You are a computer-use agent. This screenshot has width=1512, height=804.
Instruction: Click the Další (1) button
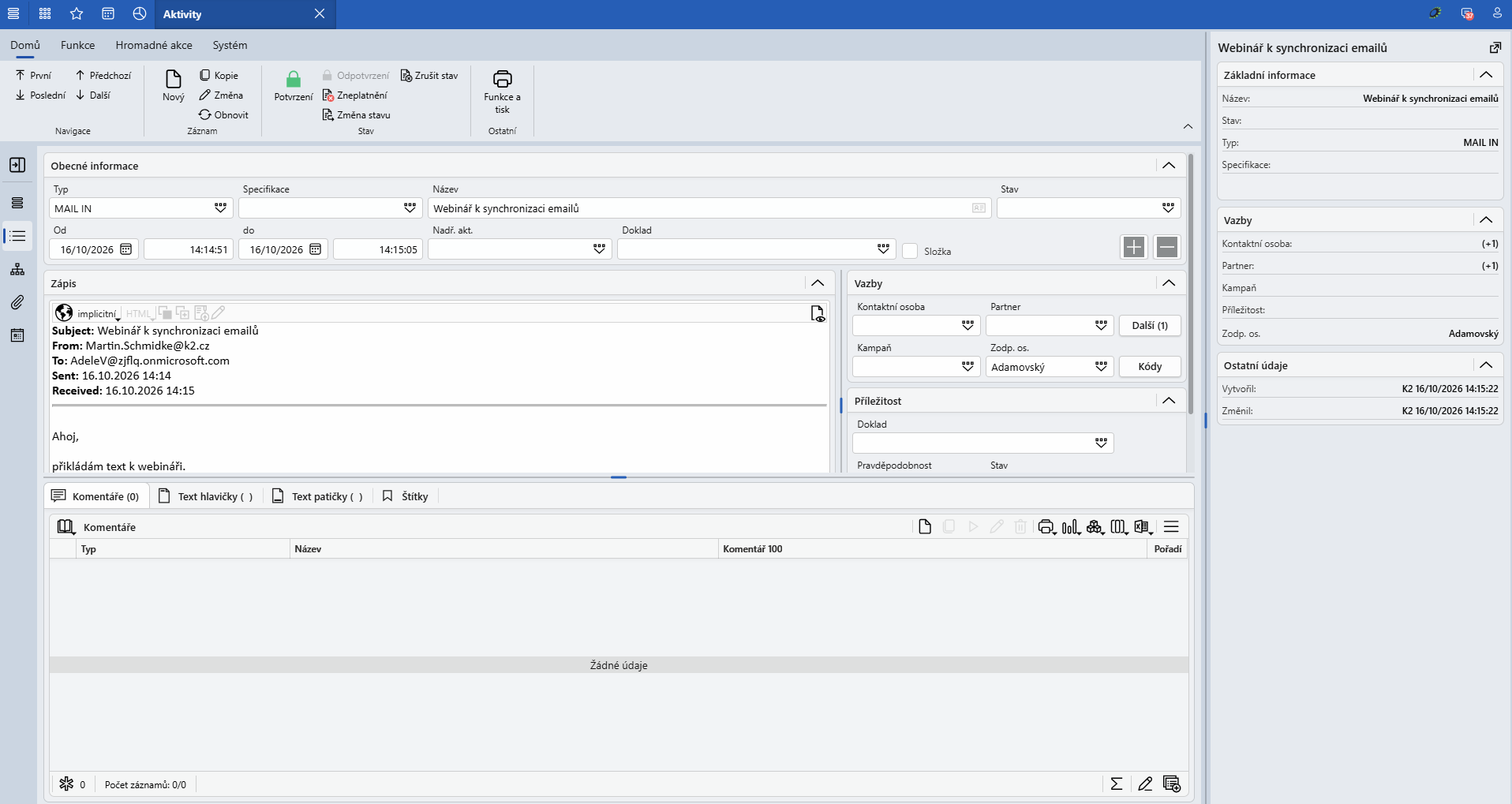[x=1150, y=325]
